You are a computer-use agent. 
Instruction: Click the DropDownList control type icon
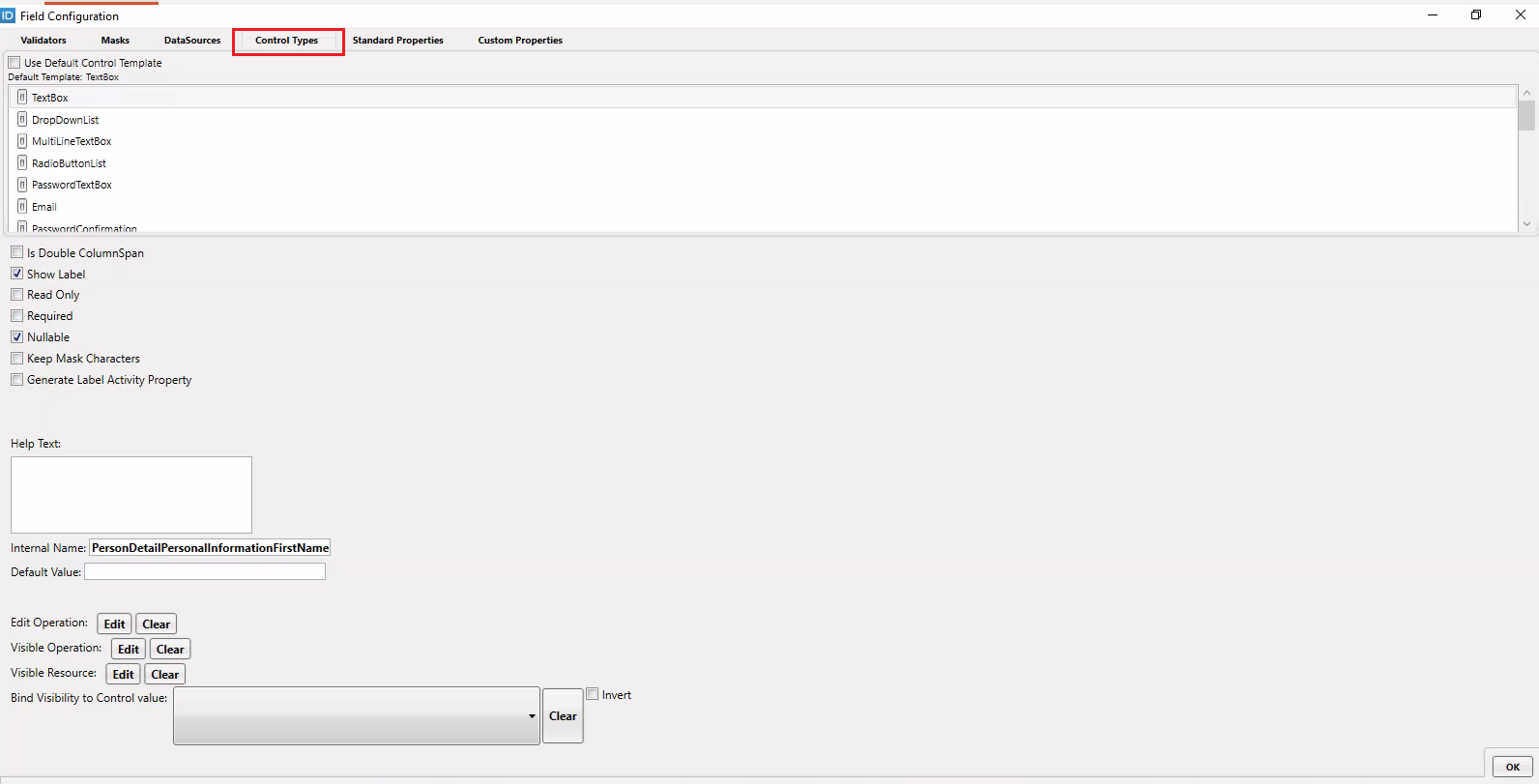[22, 120]
